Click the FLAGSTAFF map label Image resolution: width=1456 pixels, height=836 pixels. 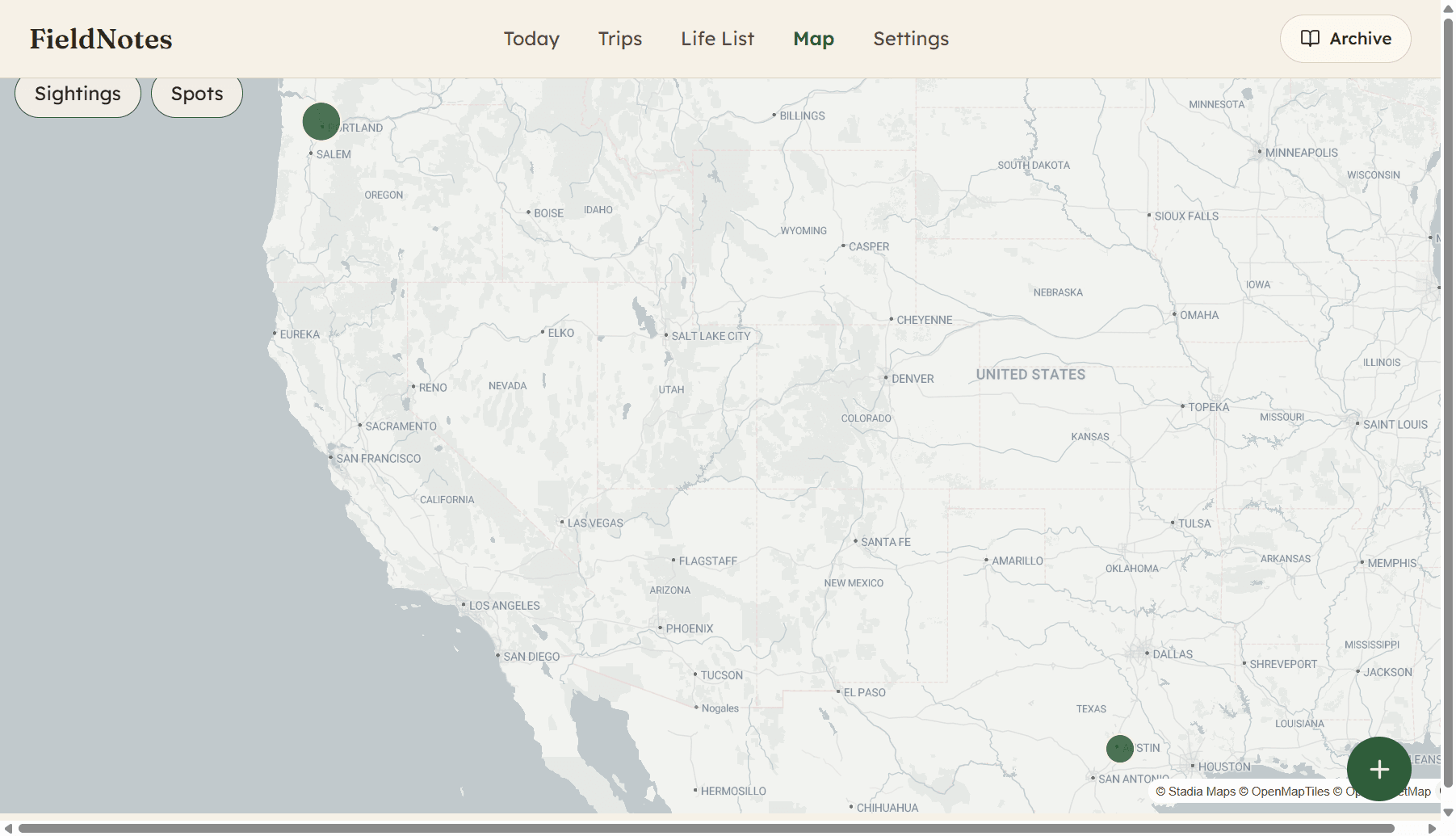pos(708,561)
